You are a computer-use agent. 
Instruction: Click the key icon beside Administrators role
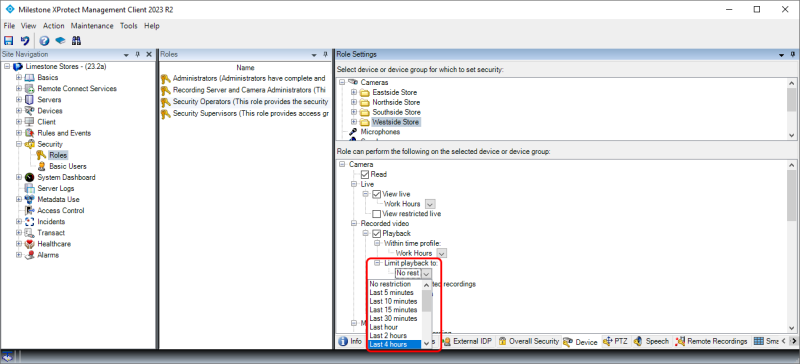[x=165, y=79]
